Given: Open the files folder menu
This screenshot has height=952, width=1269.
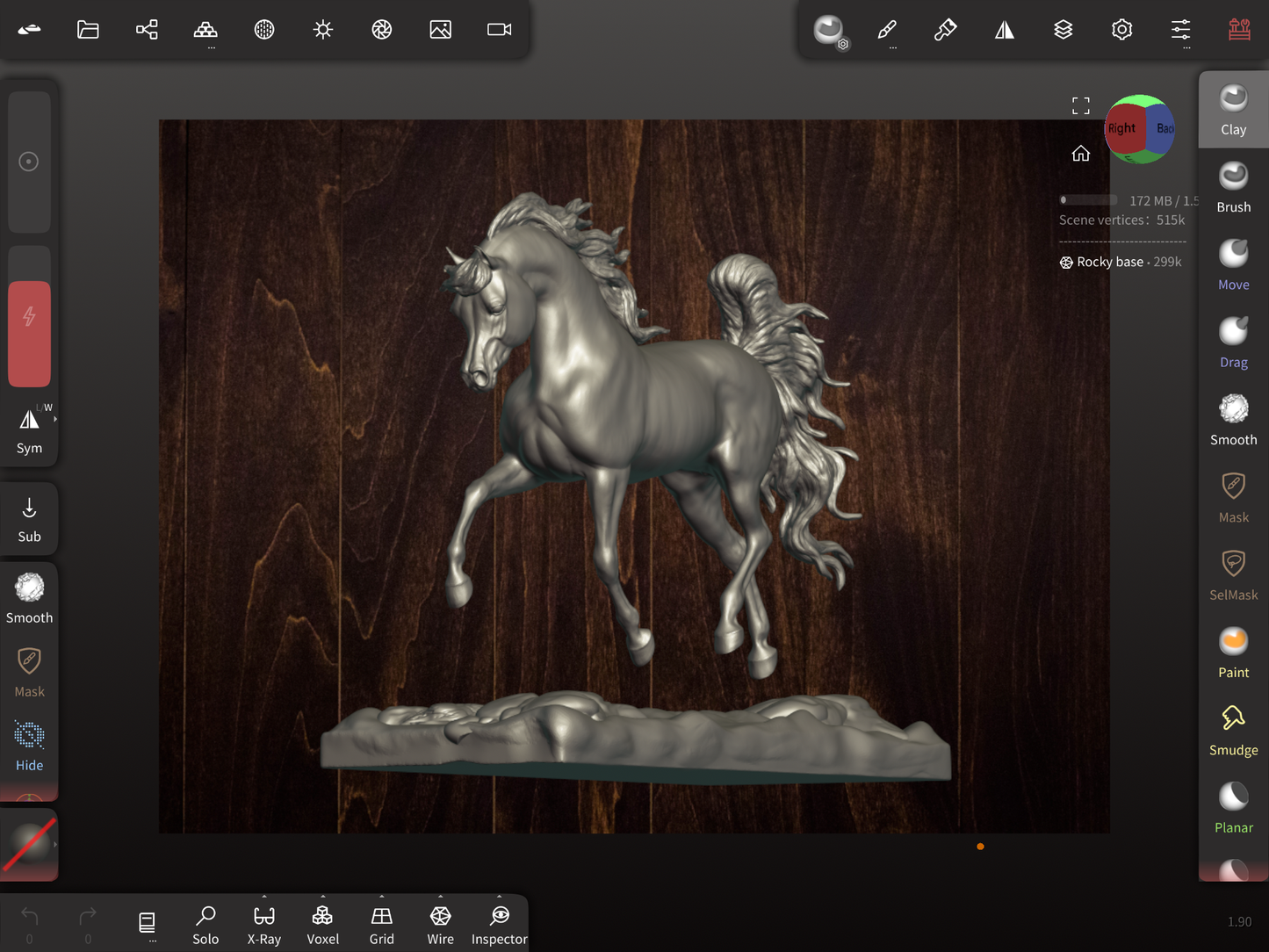Looking at the screenshot, I should (x=88, y=30).
